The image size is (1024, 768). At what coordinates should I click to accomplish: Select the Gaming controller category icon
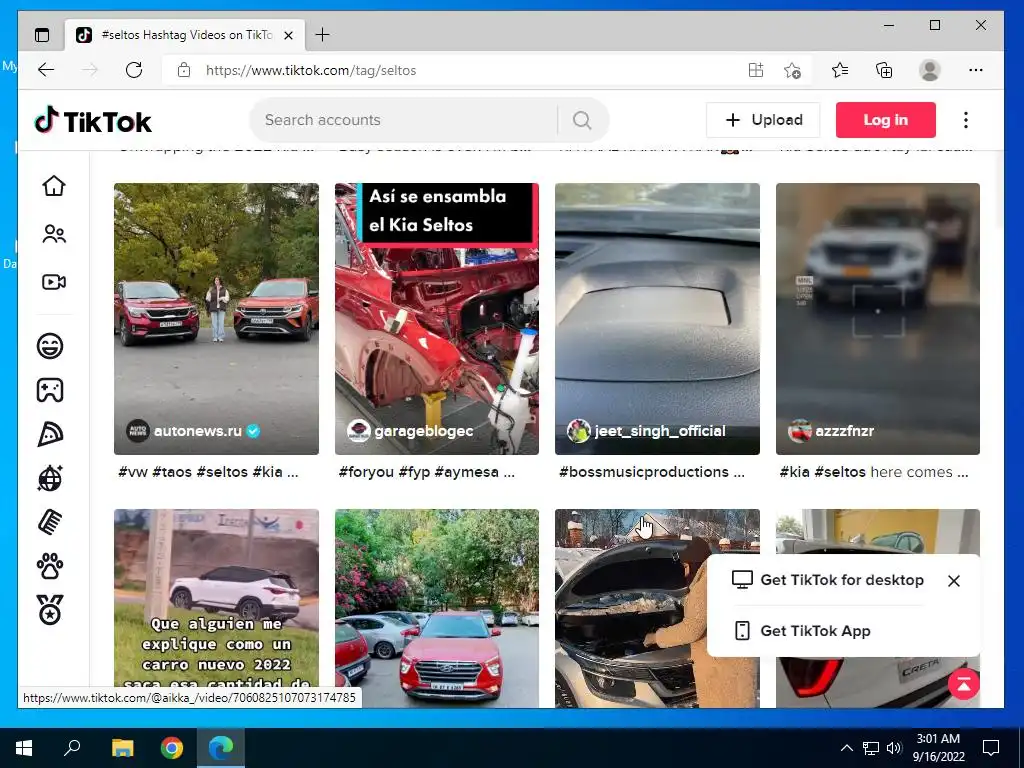tap(50, 390)
